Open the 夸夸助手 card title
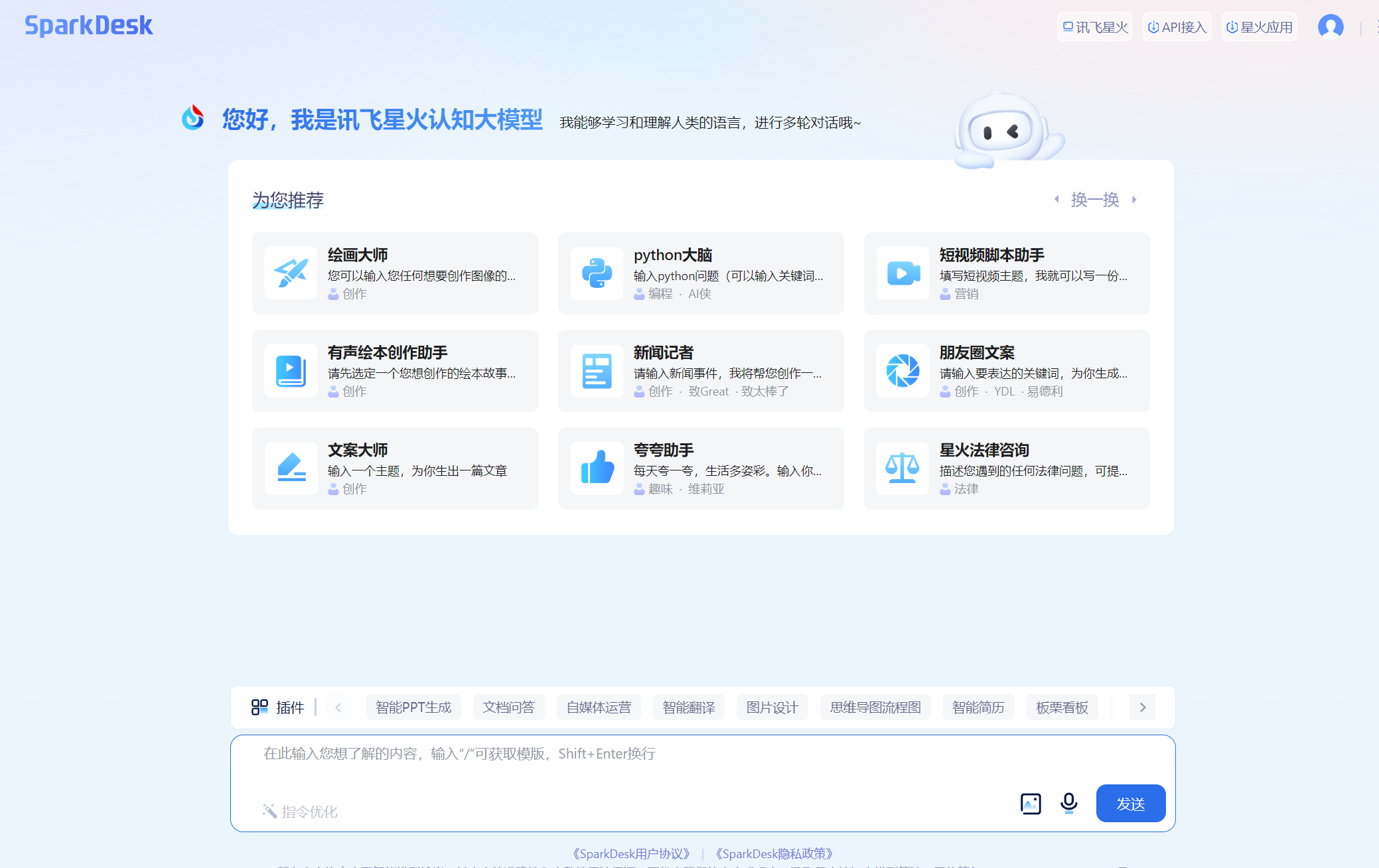1379x868 pixels. click(664, 450)
